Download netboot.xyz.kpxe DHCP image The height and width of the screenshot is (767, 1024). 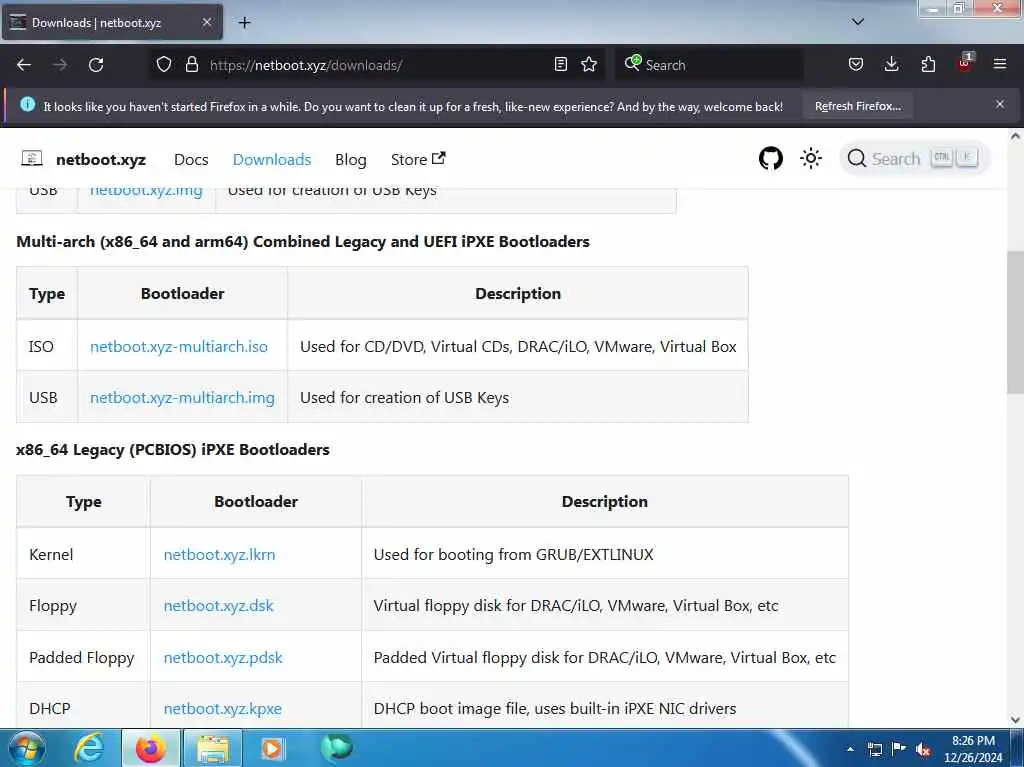tap(223, 708)
